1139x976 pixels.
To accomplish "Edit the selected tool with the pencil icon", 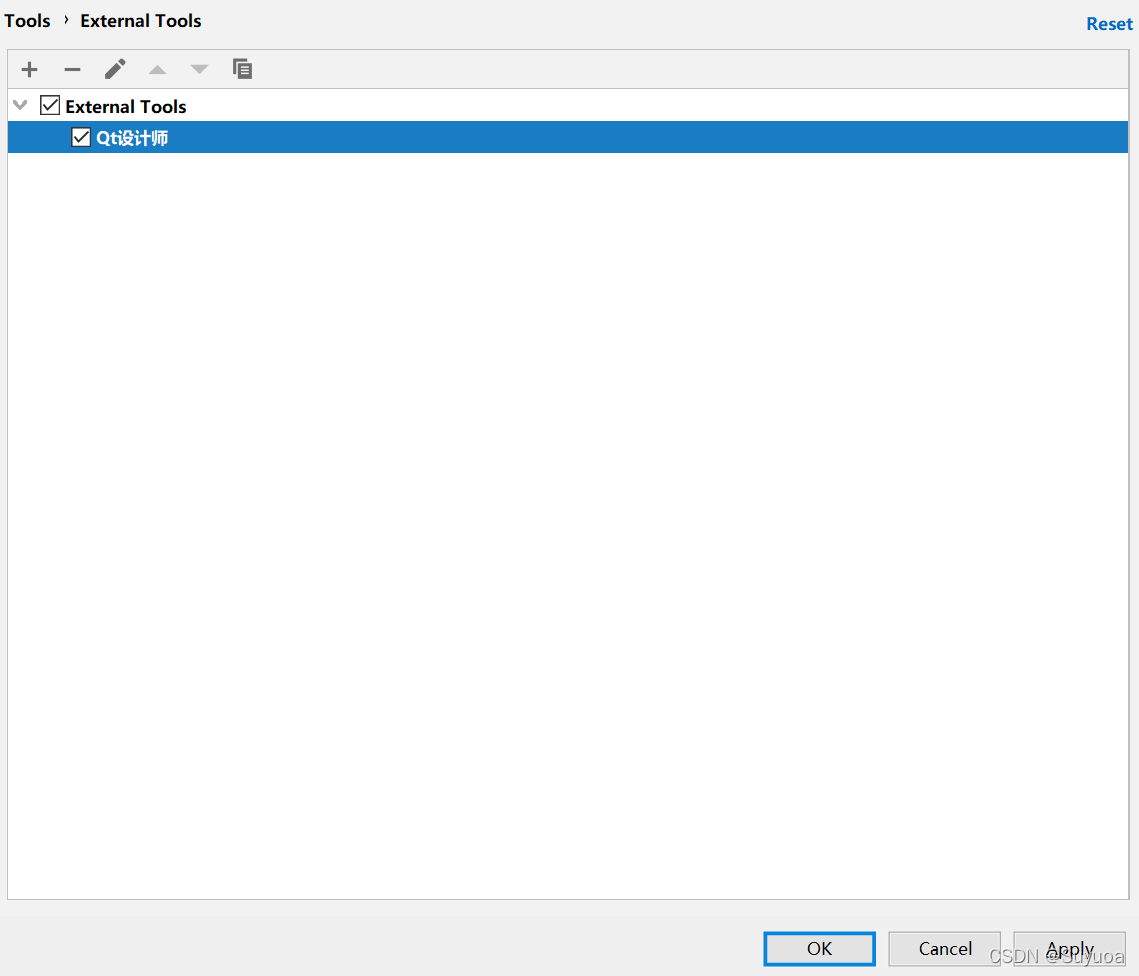I will pyautogui.click(x=115, y=69).
